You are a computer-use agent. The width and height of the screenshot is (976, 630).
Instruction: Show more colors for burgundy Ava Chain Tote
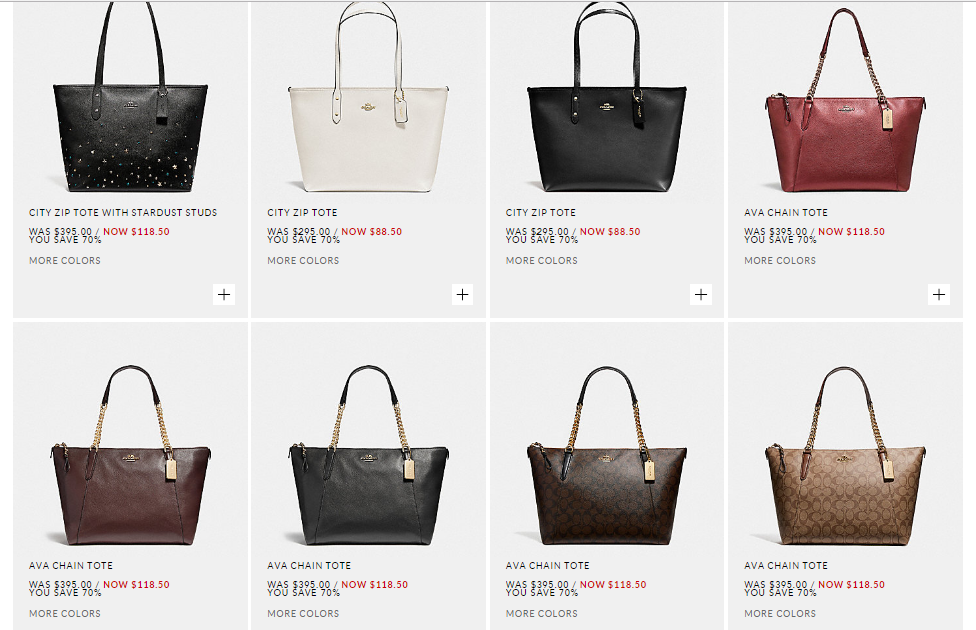[65, 613]
